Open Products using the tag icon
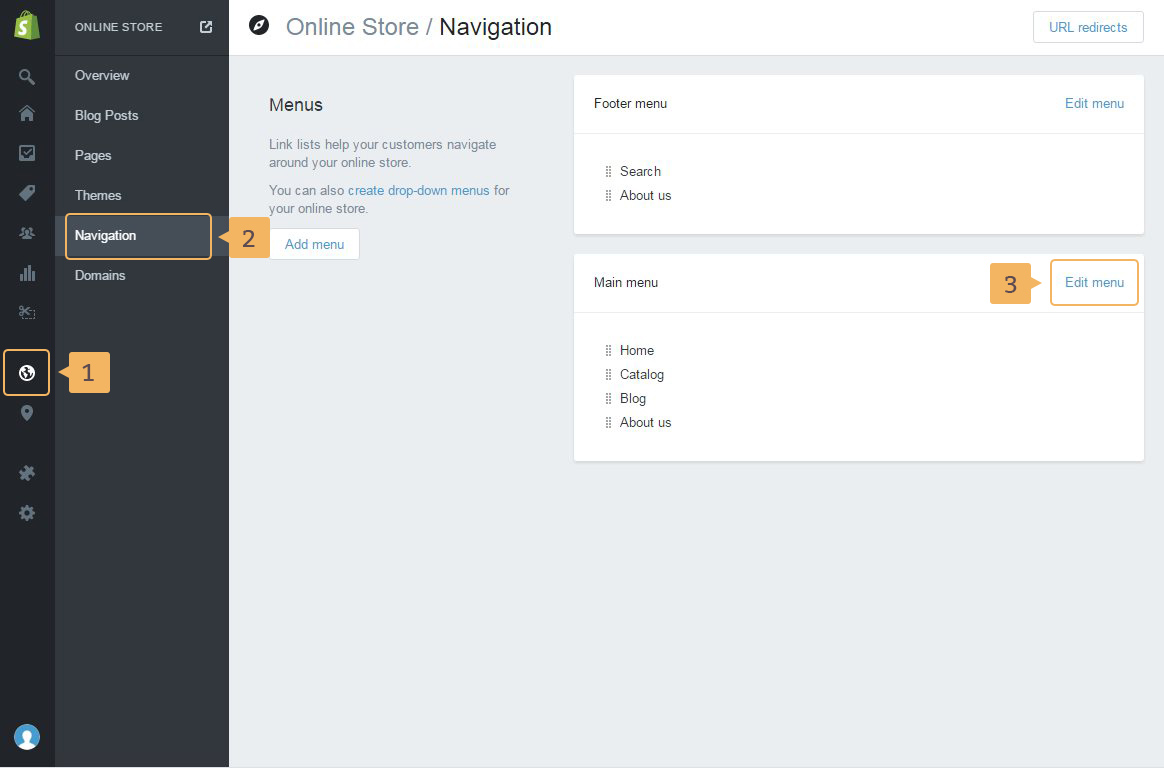1164x768 pixels. pos(27,193)
